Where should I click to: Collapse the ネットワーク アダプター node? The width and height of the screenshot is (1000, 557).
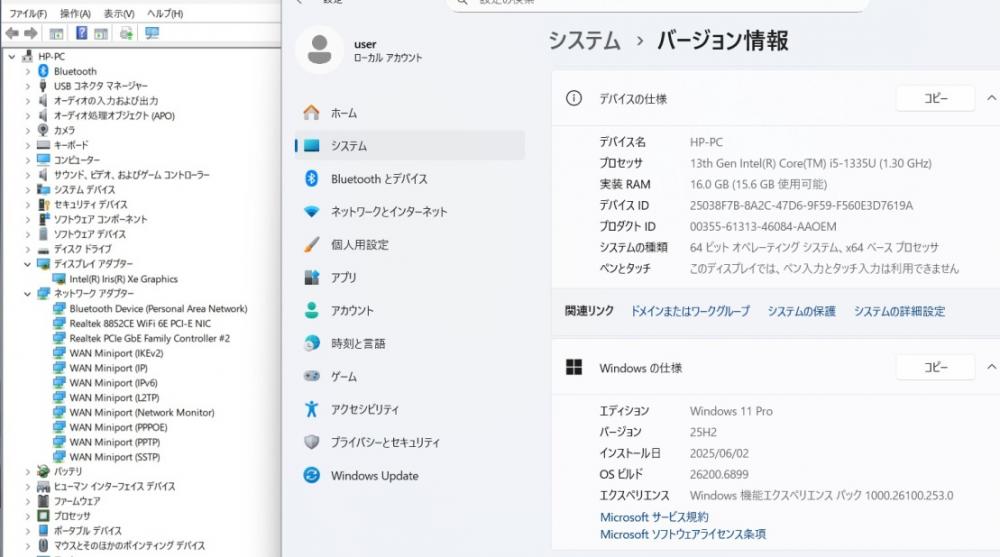pos(27,293)
